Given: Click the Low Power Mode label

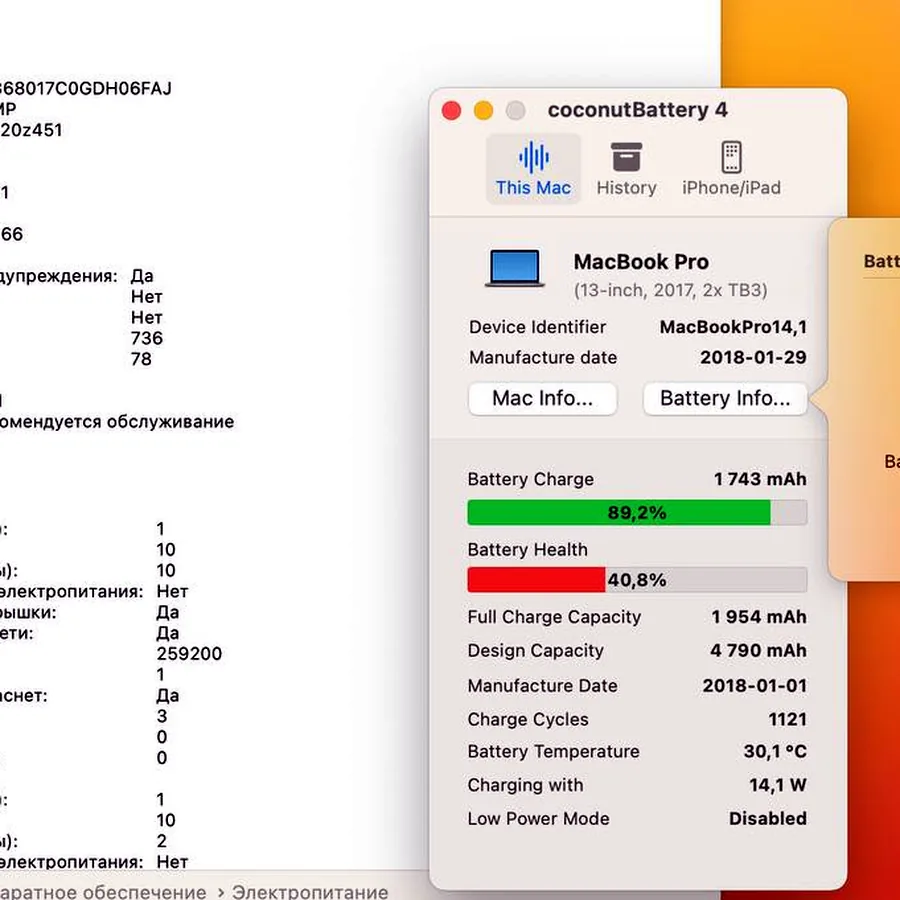Looking at the screenshot, I should [538, 818].
